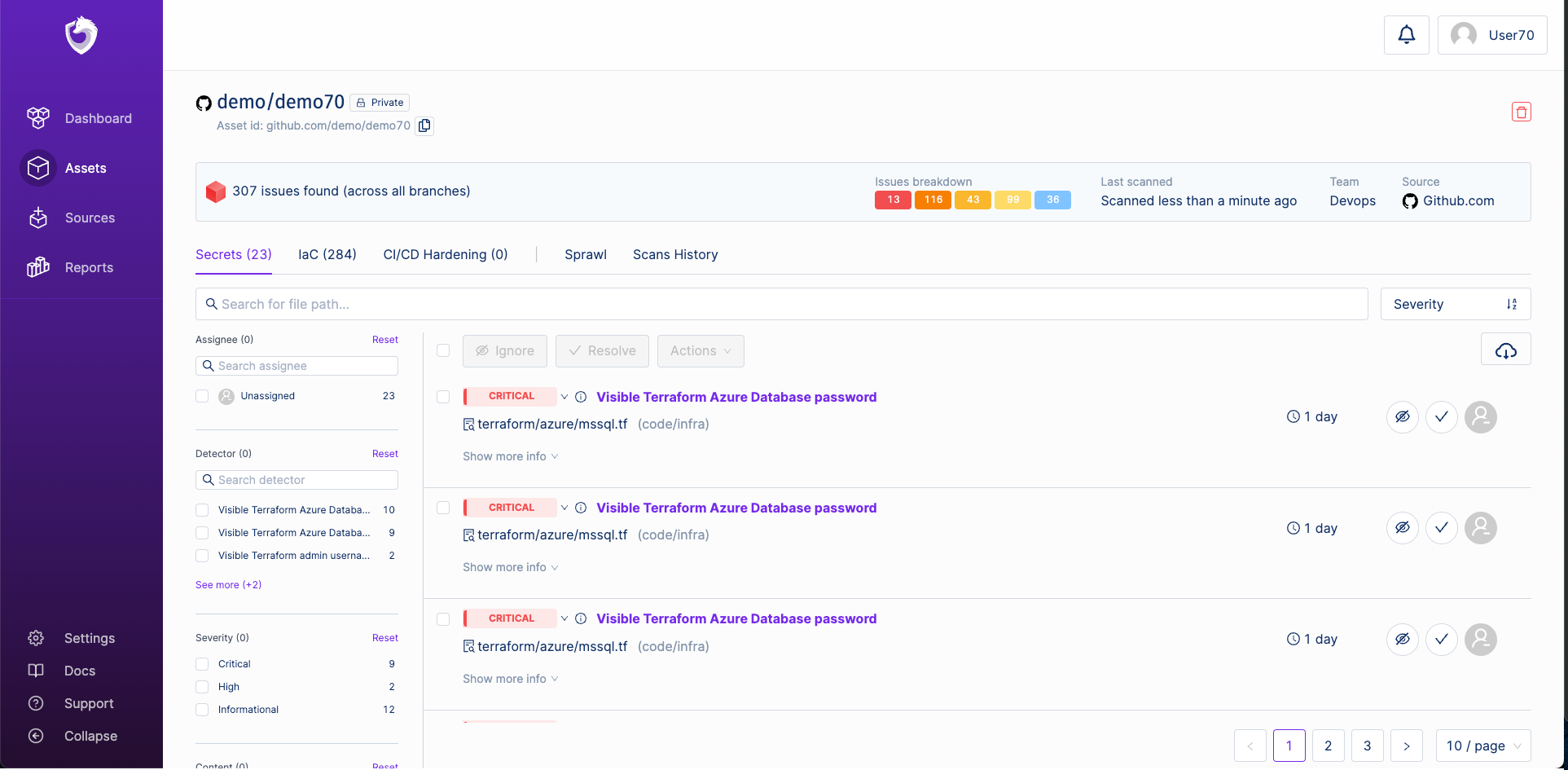Click the Settings gear icon
Viewport: 1568px width, 770px height.
(x=36, y=638)
